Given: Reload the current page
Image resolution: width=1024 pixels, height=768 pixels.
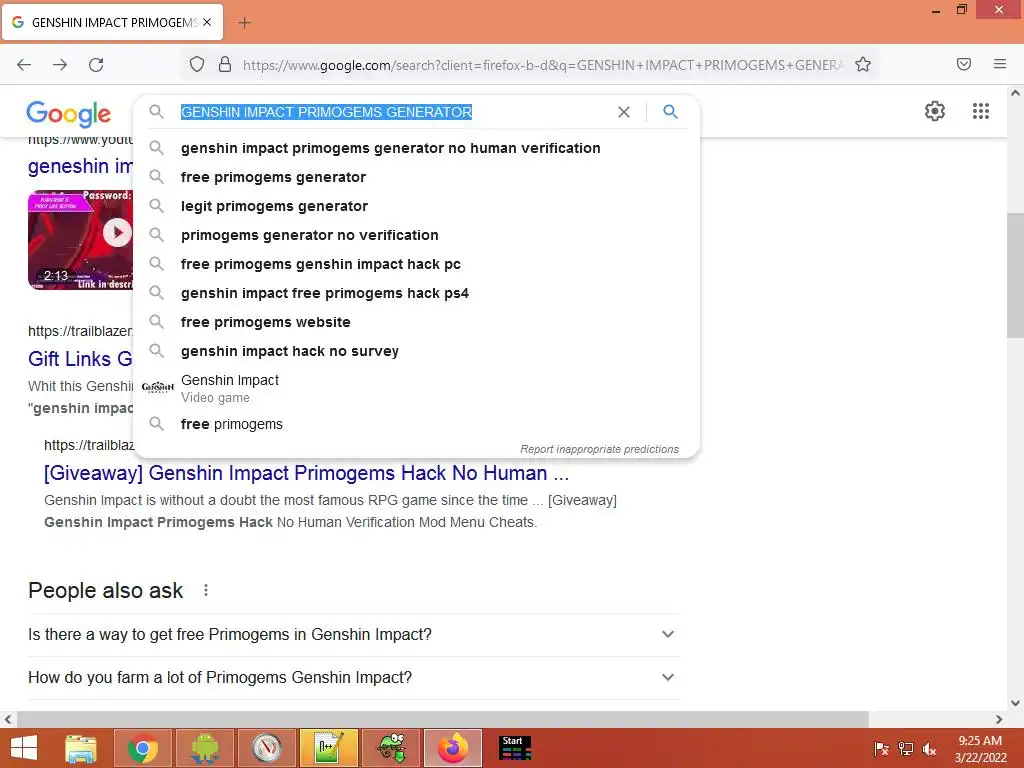Looking at the screenshot, I should tap(96, 65).
